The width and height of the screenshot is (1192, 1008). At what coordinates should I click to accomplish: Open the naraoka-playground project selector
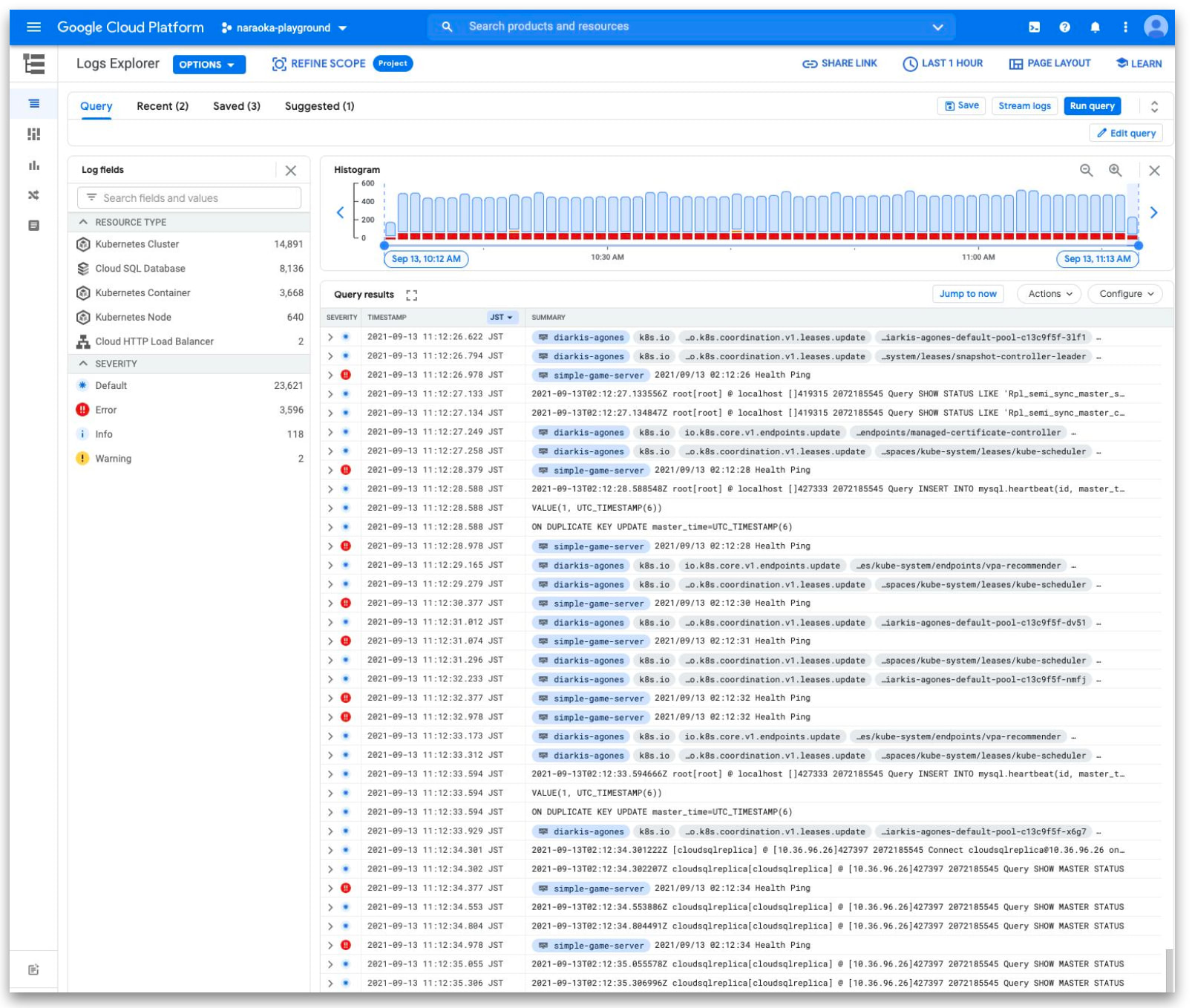284,28
